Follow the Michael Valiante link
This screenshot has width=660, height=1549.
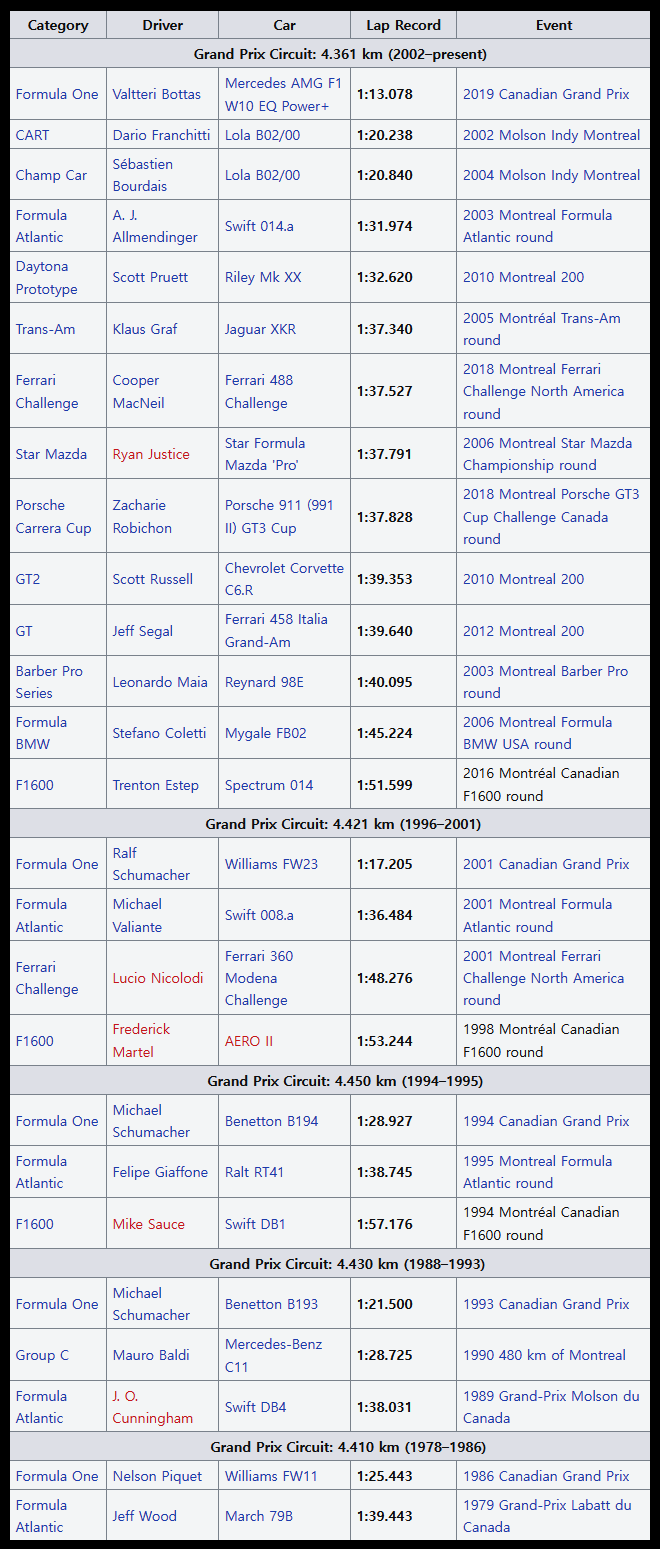point(137,915)
